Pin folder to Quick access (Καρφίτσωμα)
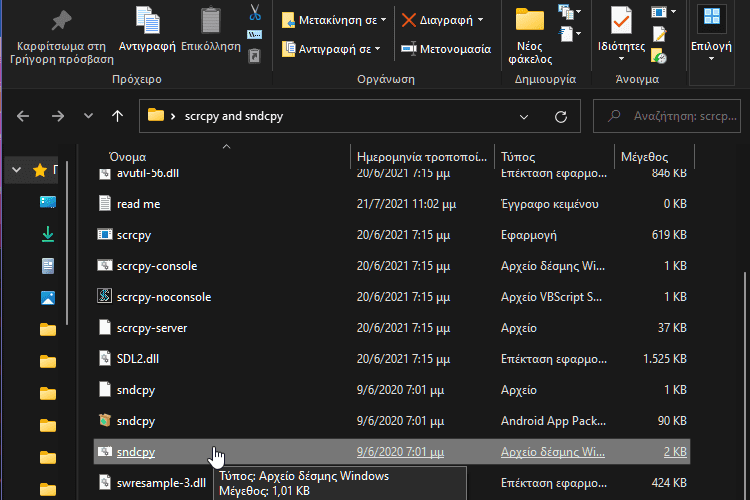The image size is (750, 500). click(x=62, y=36)
